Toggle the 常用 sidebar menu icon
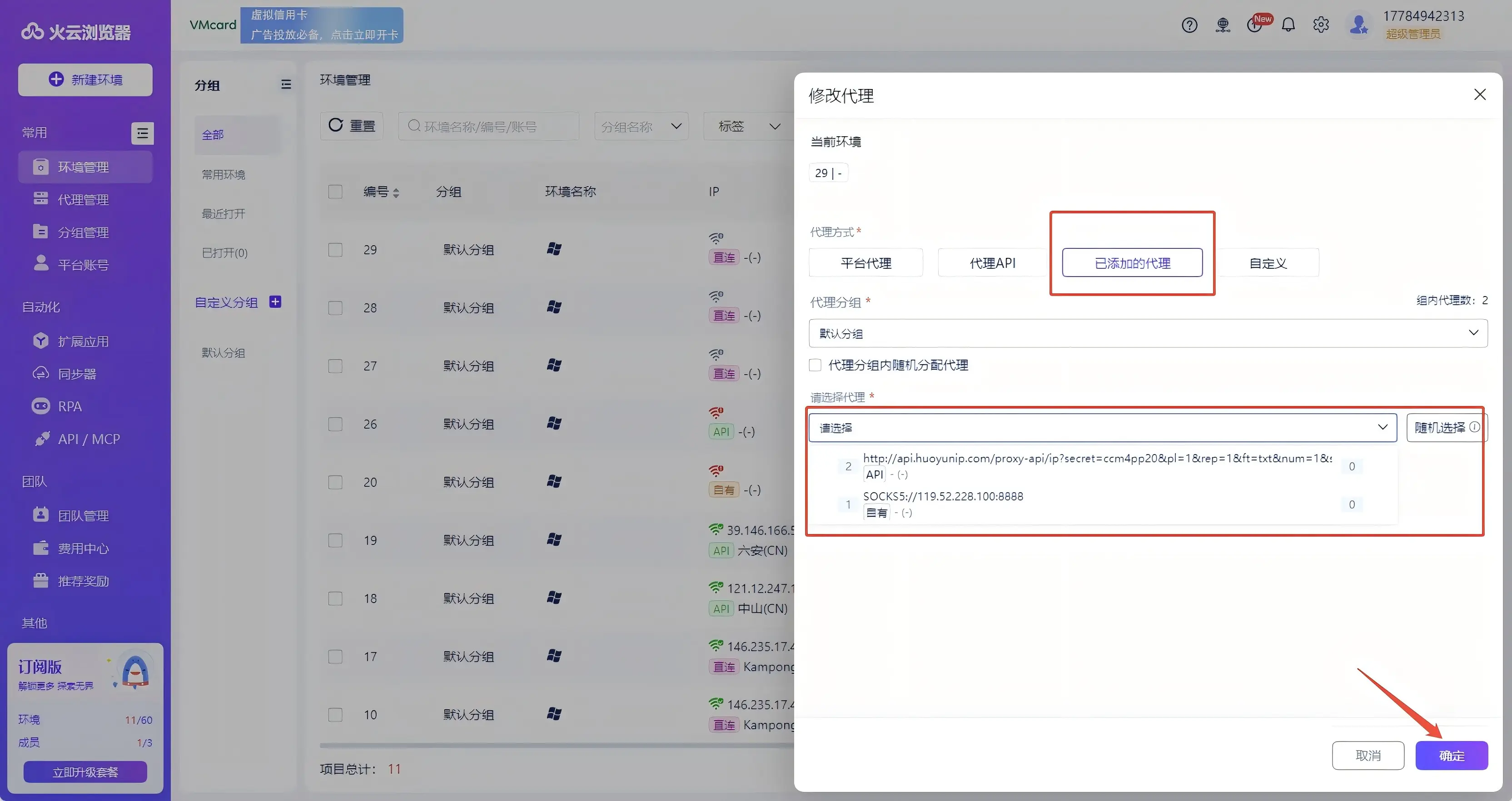Screen dimensions: 1512x801 click(x=142, y=133)
